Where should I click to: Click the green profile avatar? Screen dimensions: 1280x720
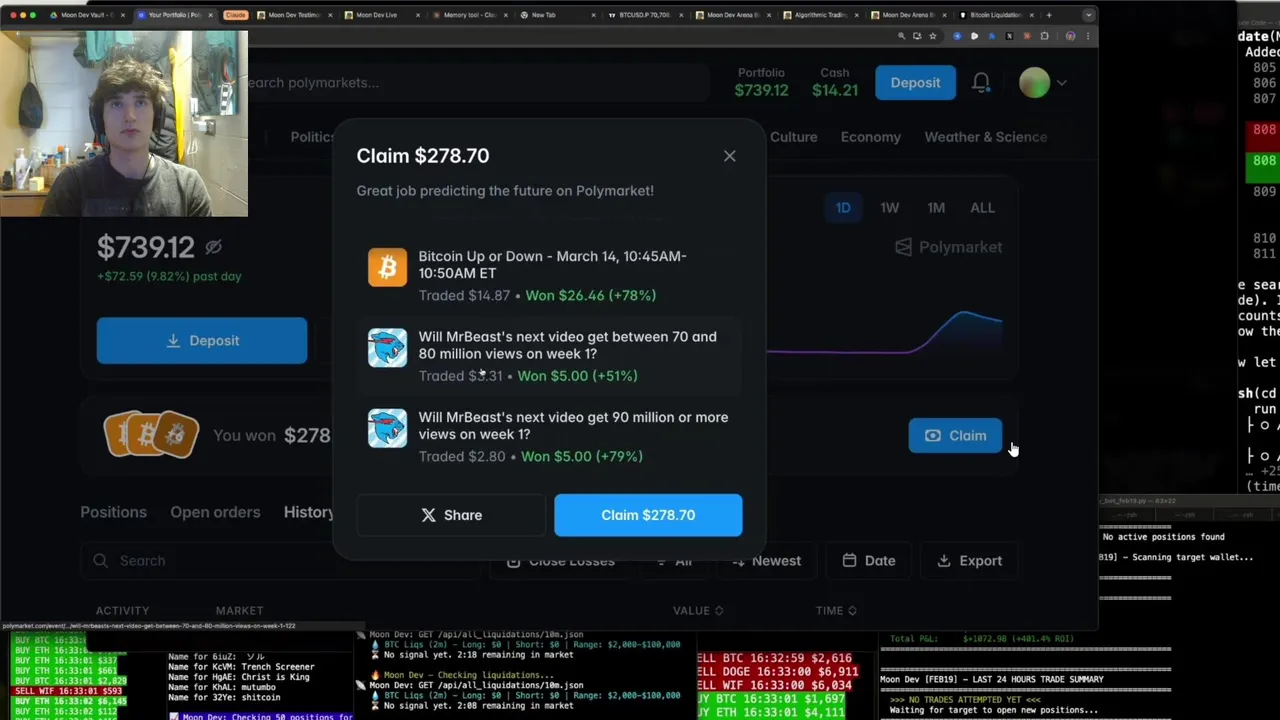click(1034, 83)
